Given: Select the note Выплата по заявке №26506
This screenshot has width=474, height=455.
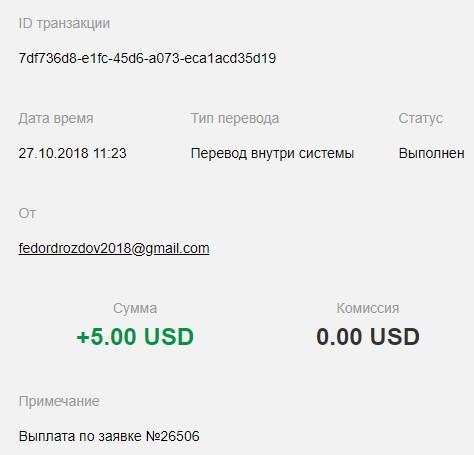Looking at the screenshot, I should (x=109, y=436).
